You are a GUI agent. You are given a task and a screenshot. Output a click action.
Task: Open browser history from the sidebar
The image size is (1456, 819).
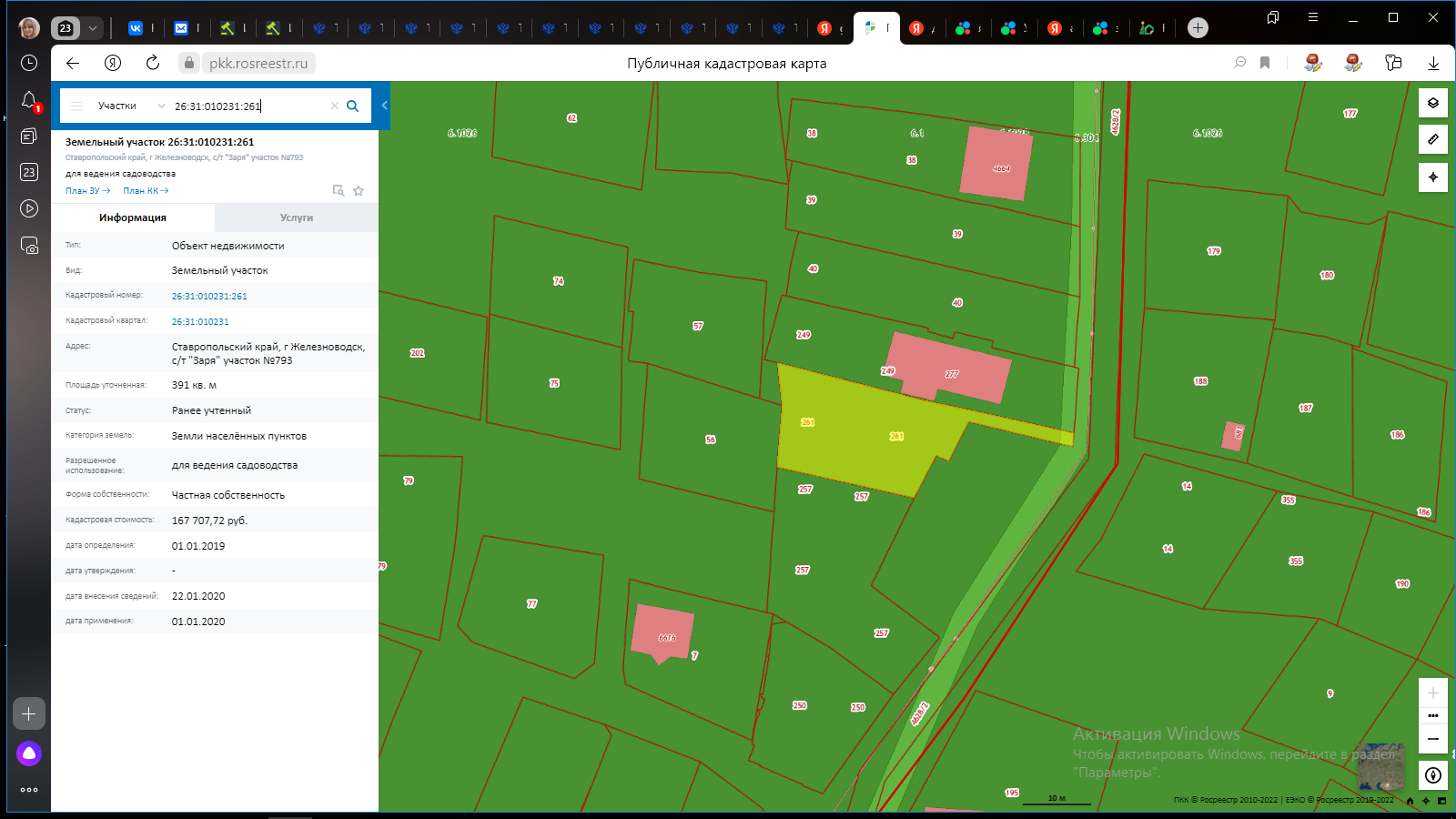(29, 63)
